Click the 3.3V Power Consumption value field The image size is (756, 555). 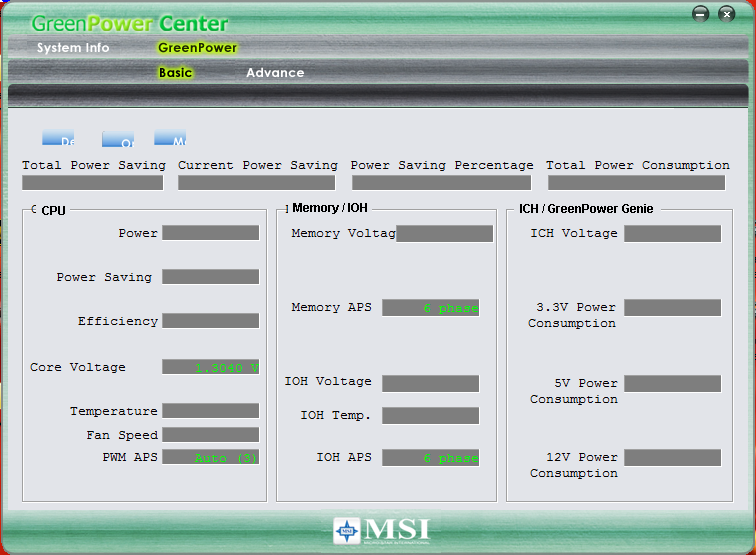(673, 308)
